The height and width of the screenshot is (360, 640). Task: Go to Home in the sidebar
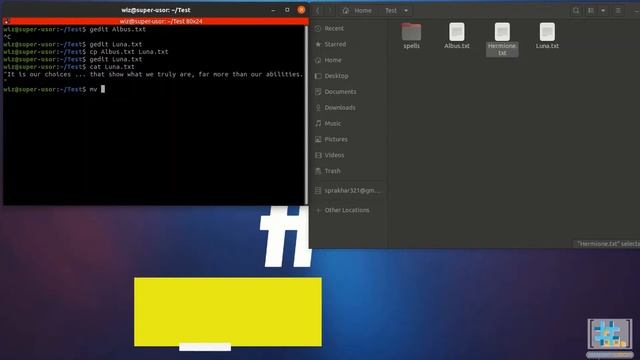(347, 60)
